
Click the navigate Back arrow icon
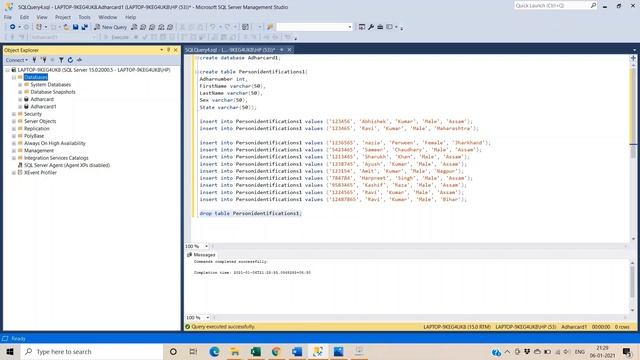click(13, 27)
